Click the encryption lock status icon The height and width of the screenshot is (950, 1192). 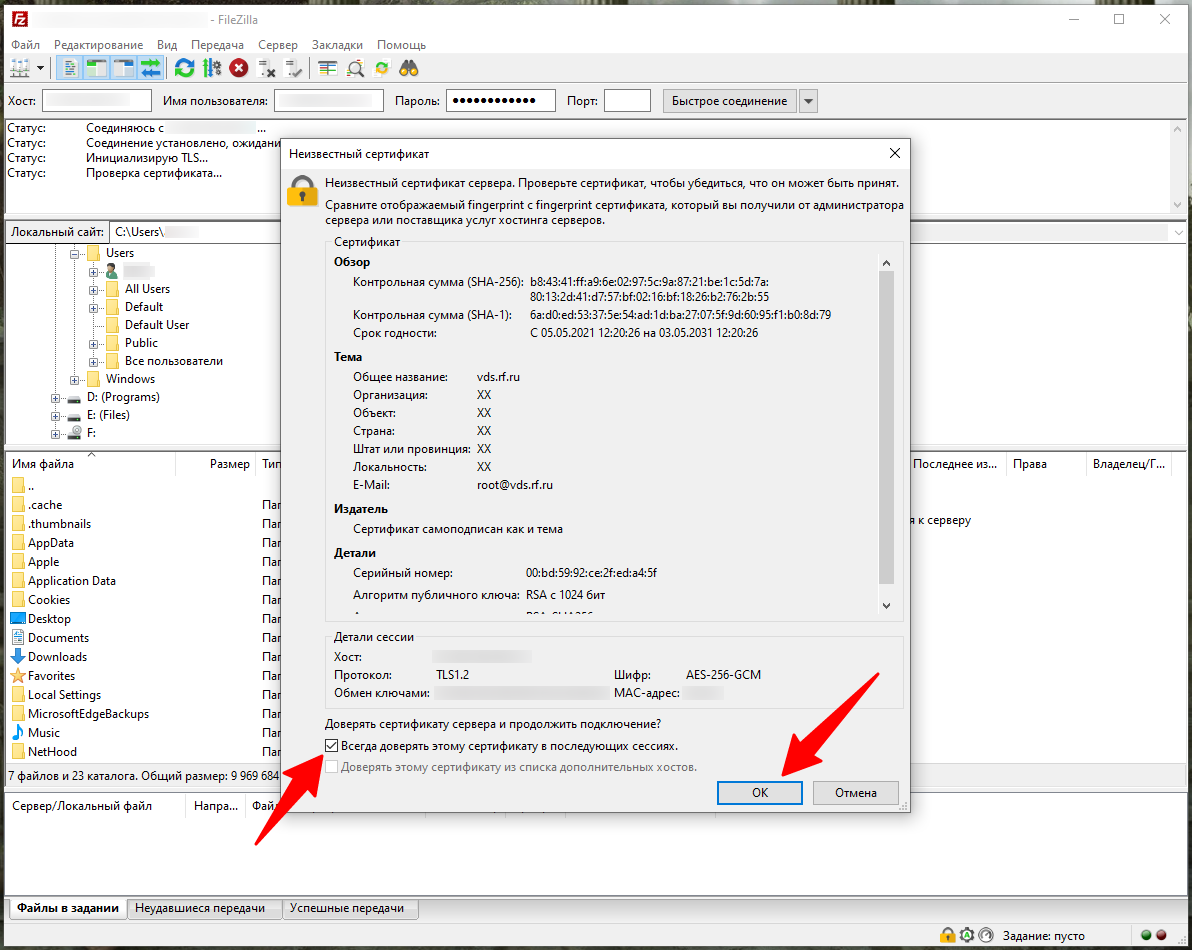click(947, 935)
